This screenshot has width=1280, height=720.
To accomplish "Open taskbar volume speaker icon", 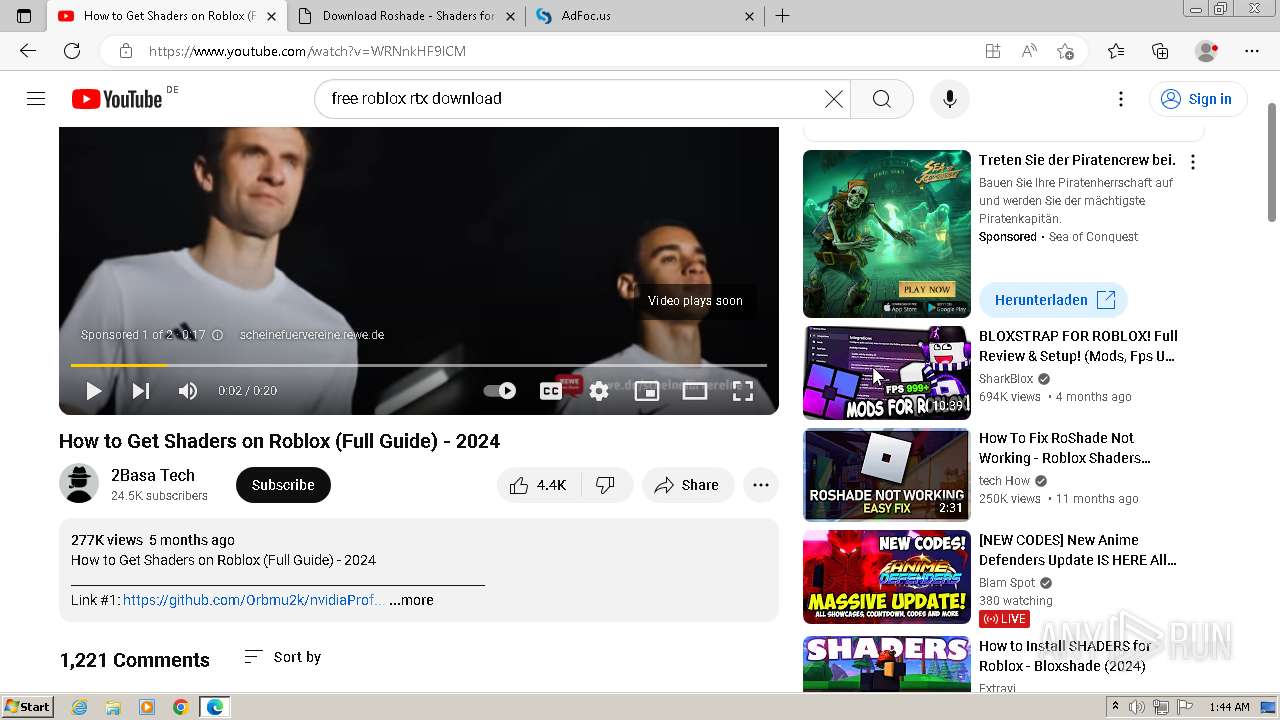I will [1137, 707].
